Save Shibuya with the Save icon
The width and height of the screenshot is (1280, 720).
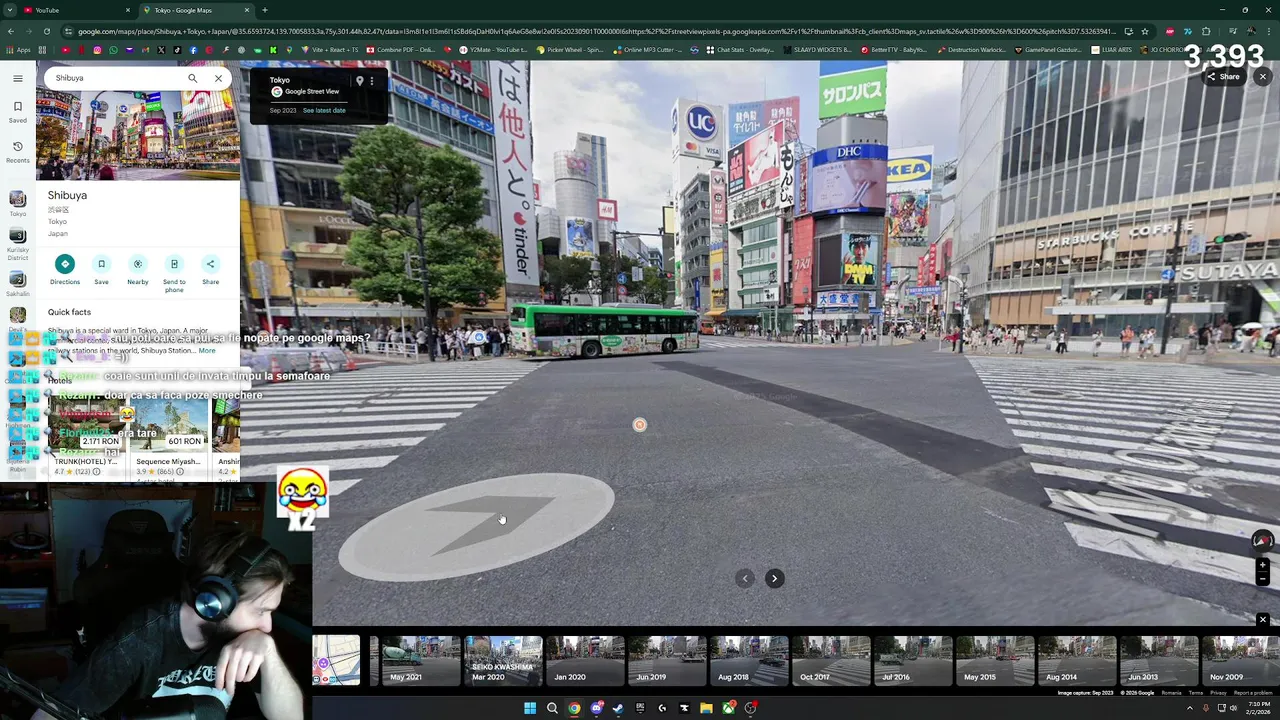point(101,264)
